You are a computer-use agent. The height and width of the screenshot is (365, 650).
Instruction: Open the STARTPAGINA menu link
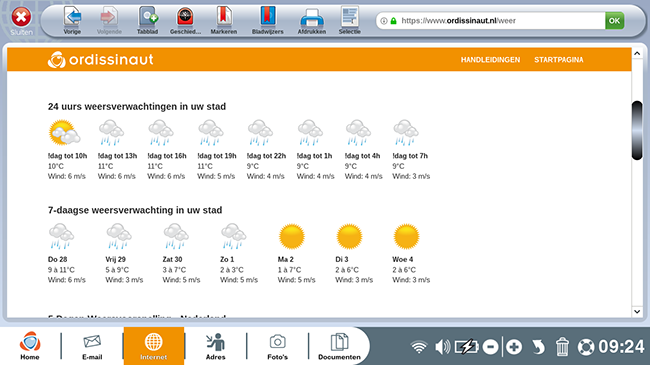pos(558,60)
